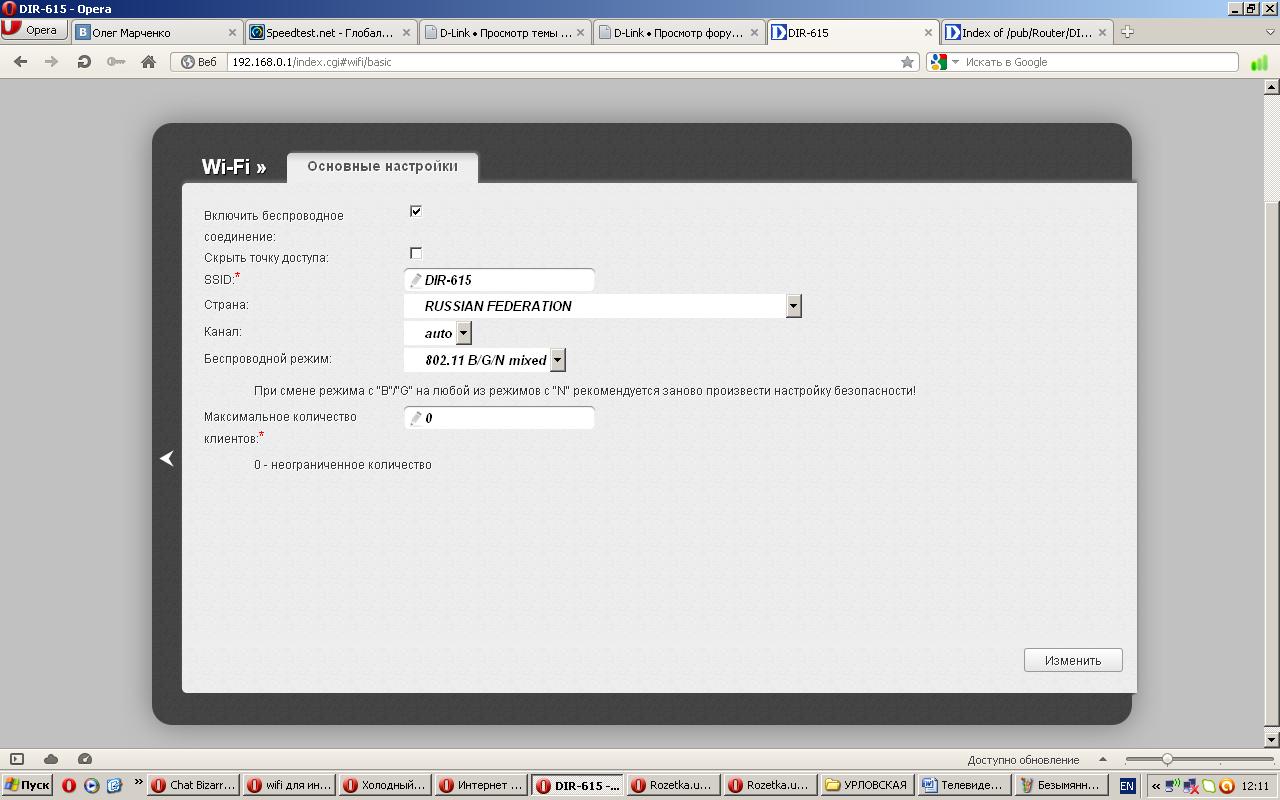Switch to D-Link Просмотр темы tab

point(504,32)
